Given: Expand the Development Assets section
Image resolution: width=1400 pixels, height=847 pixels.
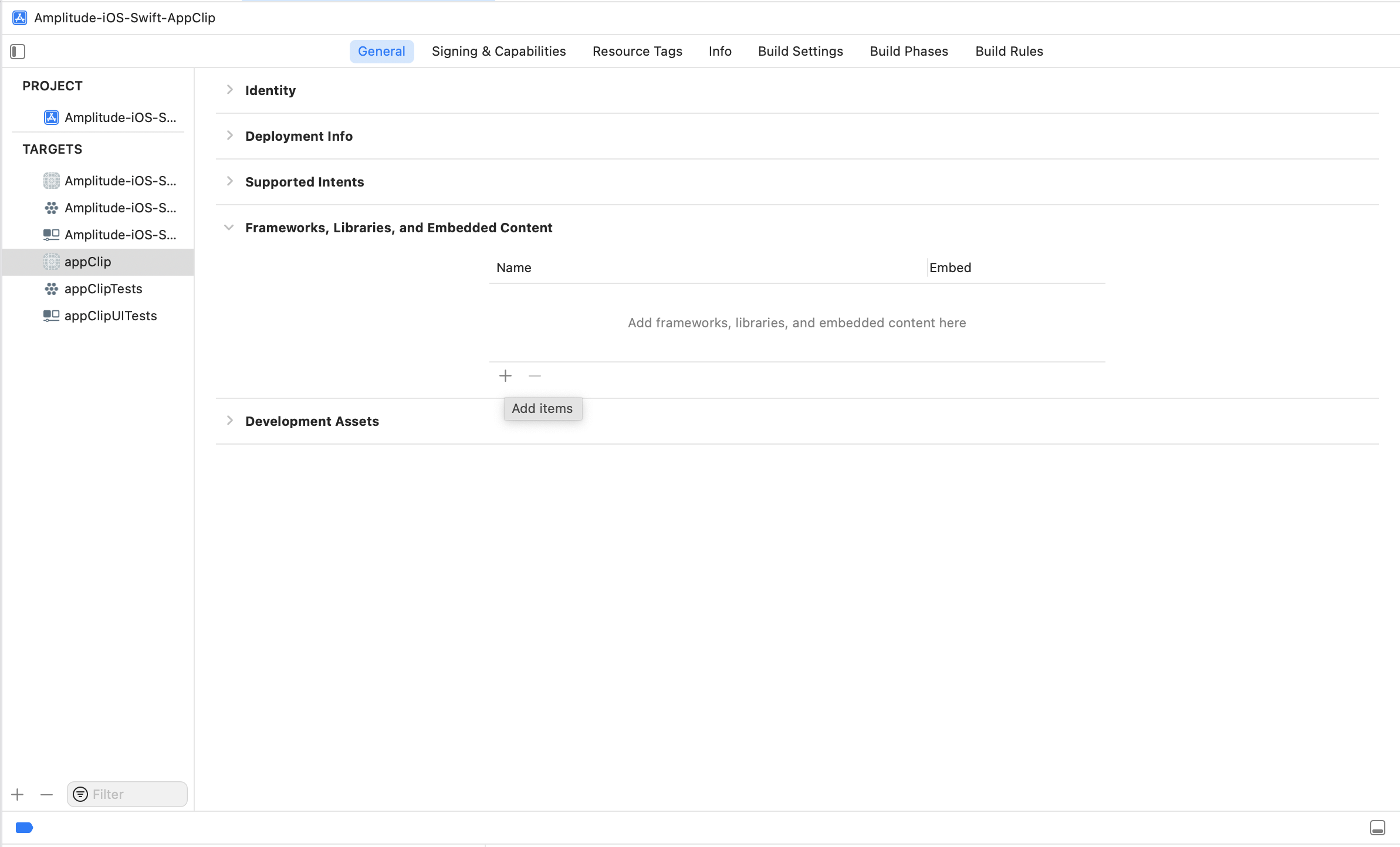Looking at the screenshot, I should click(x=229, y=421).
